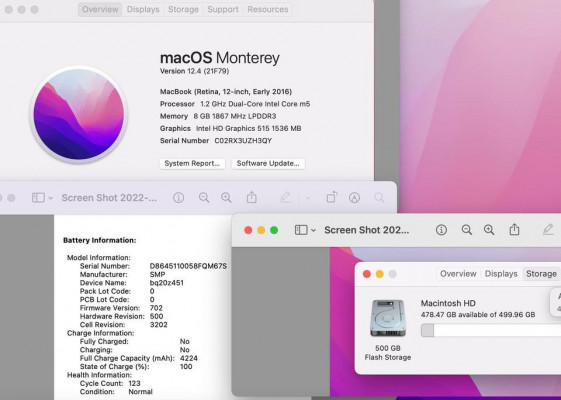Click the macOS Monterey logo image
Viewport: 561px width, 400px height.
click(x=79, y=114)
